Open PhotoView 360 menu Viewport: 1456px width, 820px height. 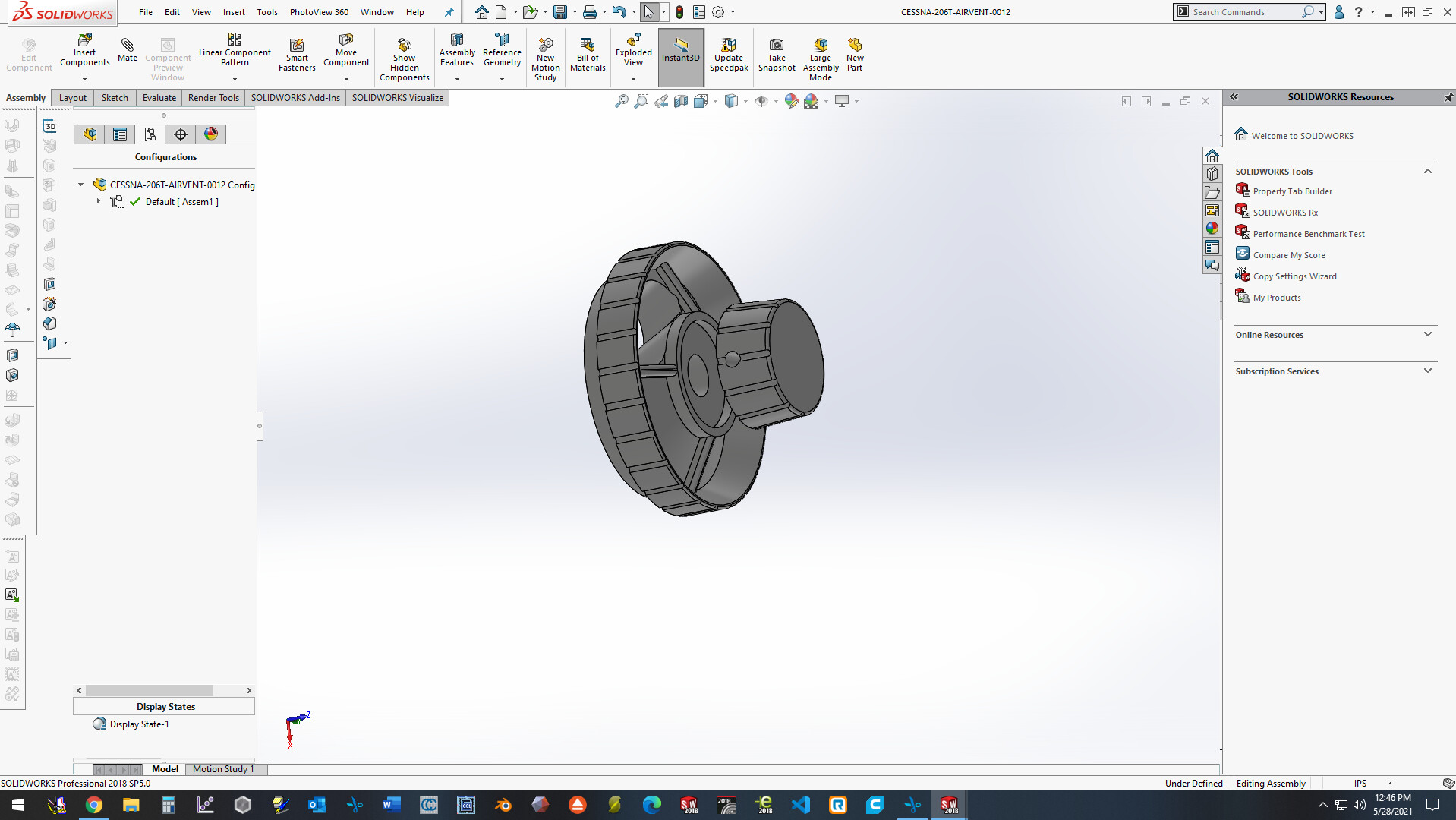click(319, 12)
